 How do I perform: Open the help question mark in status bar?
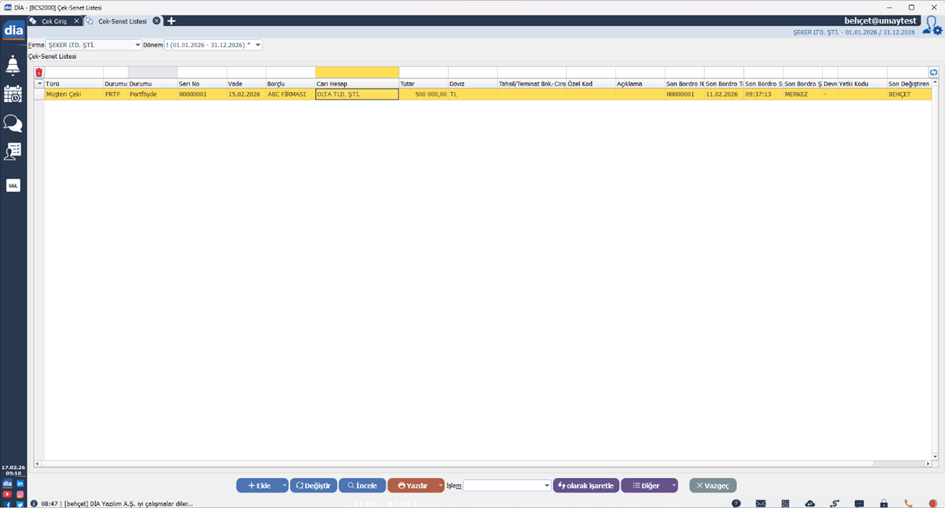(736, 503)
